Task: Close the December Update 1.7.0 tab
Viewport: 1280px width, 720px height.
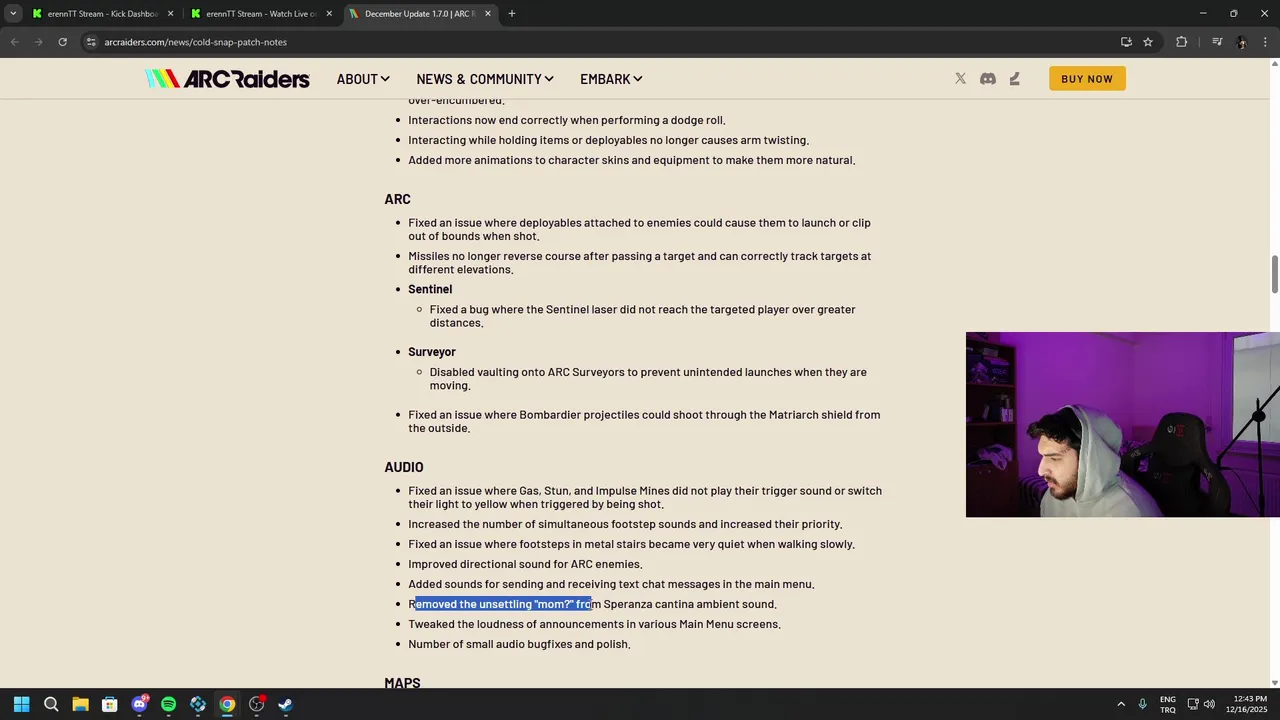Action: click(488, 14)
